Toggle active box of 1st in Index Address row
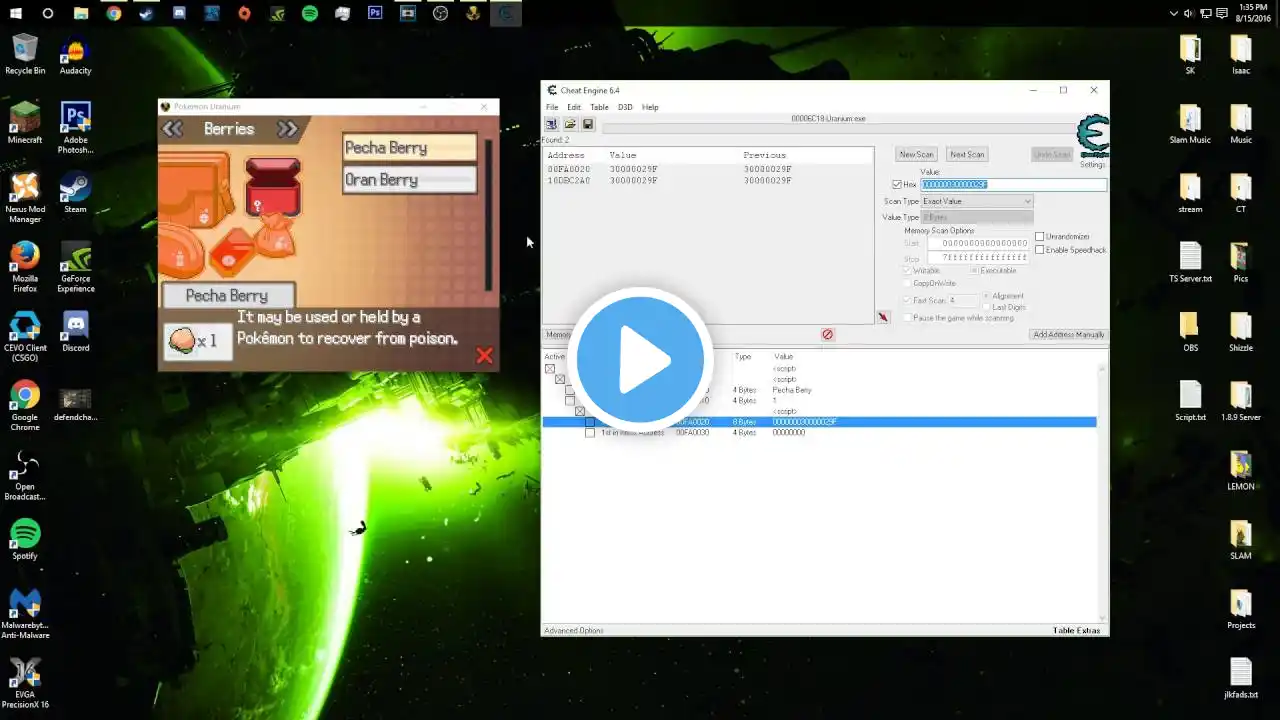 tap(590, 433)
